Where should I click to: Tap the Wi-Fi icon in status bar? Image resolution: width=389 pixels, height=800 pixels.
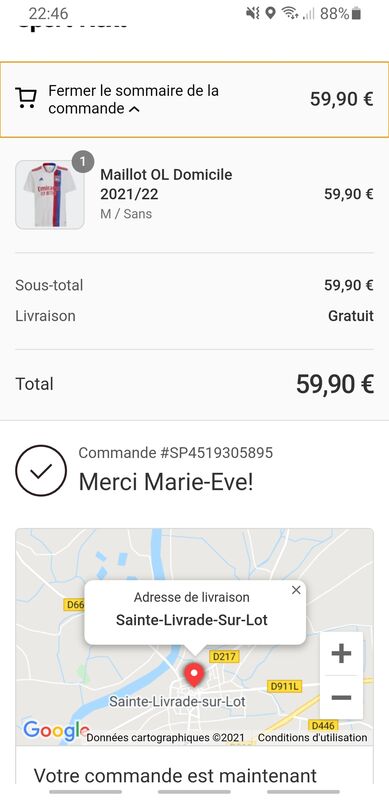(290, 14)
